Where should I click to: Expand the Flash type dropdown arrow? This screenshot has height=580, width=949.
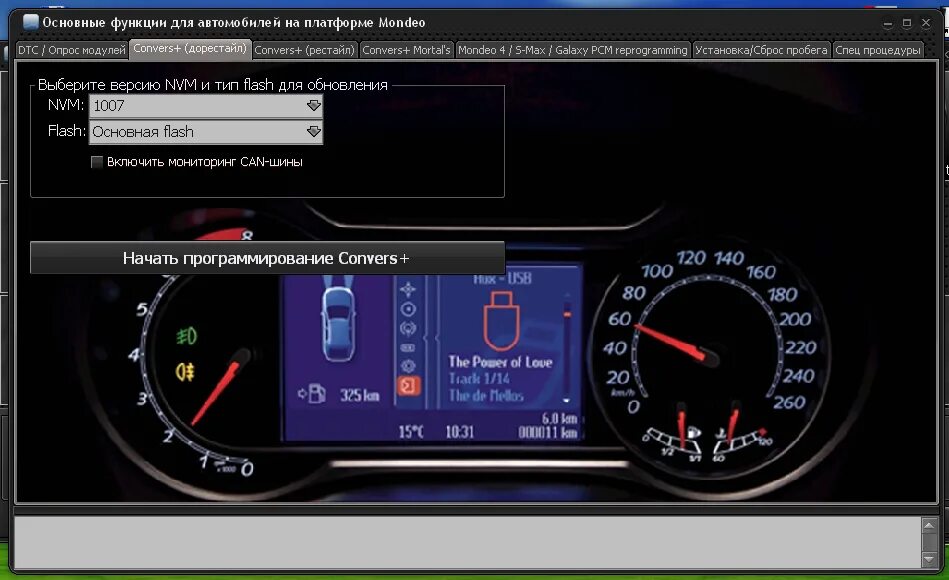tap(314, 131)
